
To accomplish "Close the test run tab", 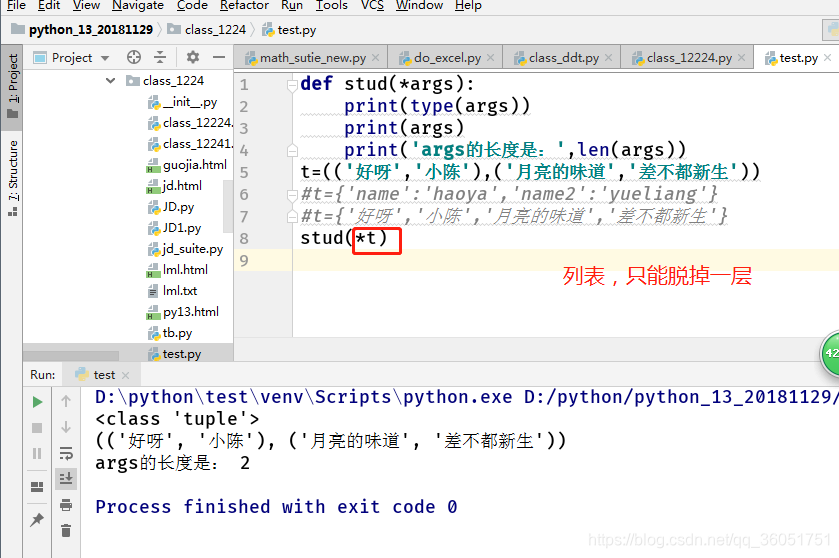I will click(x=126, y=375).
